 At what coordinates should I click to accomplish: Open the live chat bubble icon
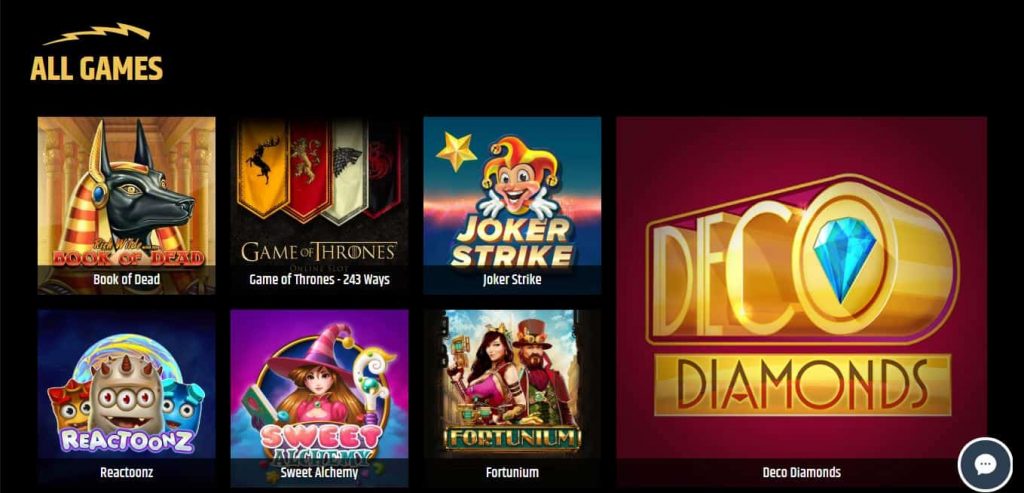click(985, 465)
